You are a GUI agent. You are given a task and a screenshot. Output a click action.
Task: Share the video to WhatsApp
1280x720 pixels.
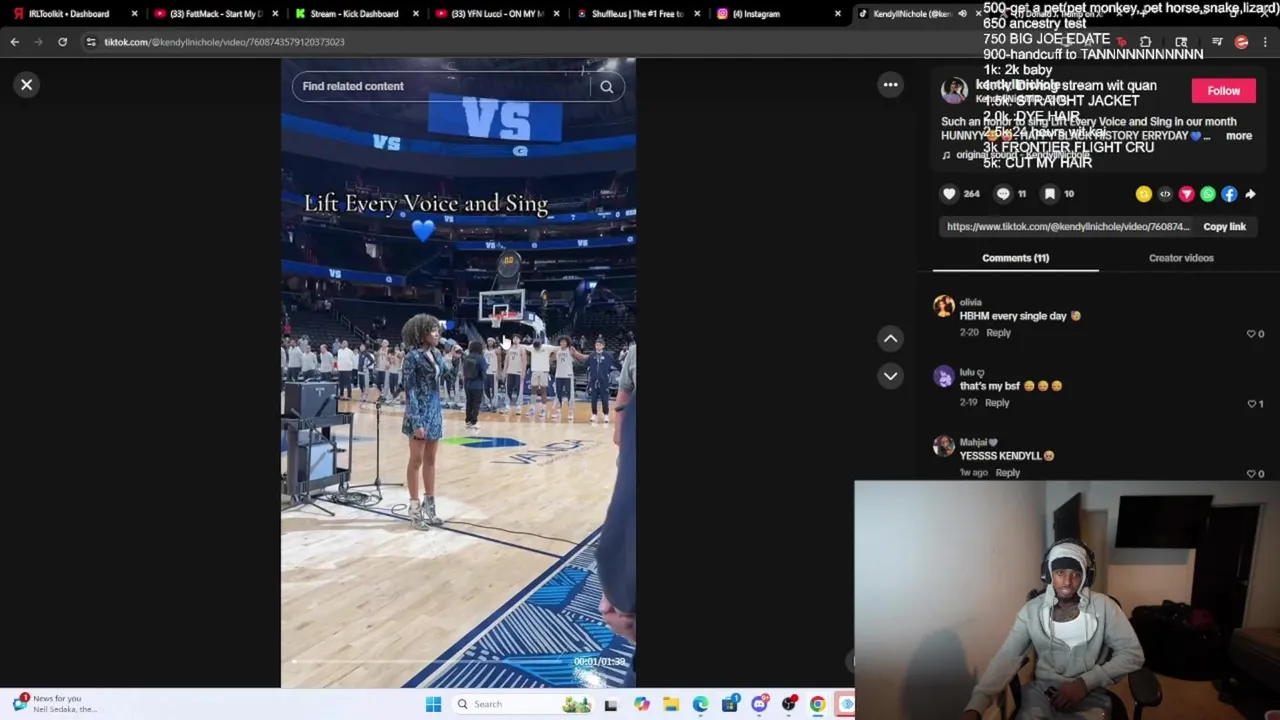tap(1208, 194)
